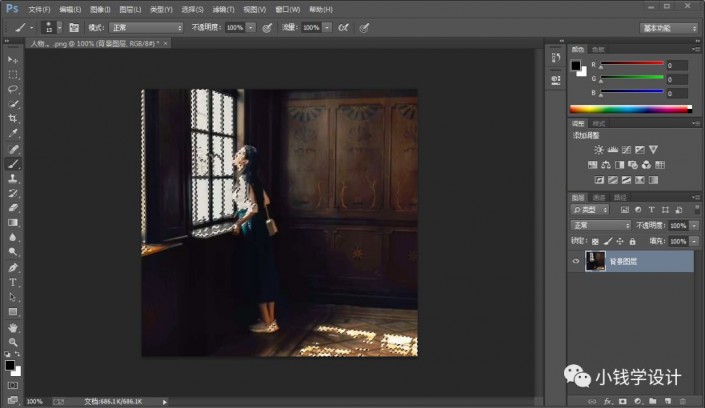Open the brush panel toggle in options bar
This screenshot has height=408, width=705.
tap(74, 28)
